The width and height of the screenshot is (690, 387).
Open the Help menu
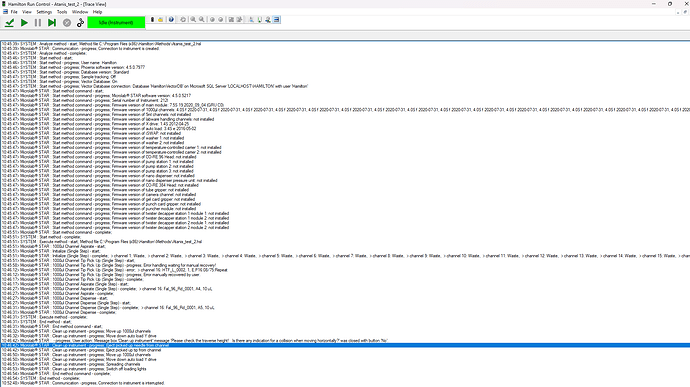[x=98, y=12]
